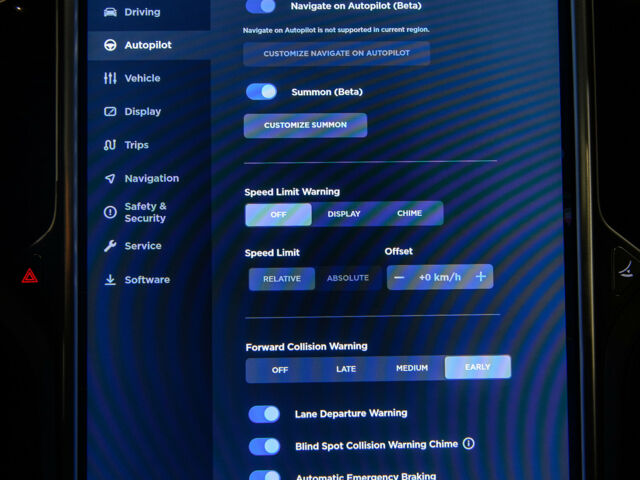The height and width of the screenshot is (480, 640).
Task: Open the Trips route icon
Action: coord(110,145)
